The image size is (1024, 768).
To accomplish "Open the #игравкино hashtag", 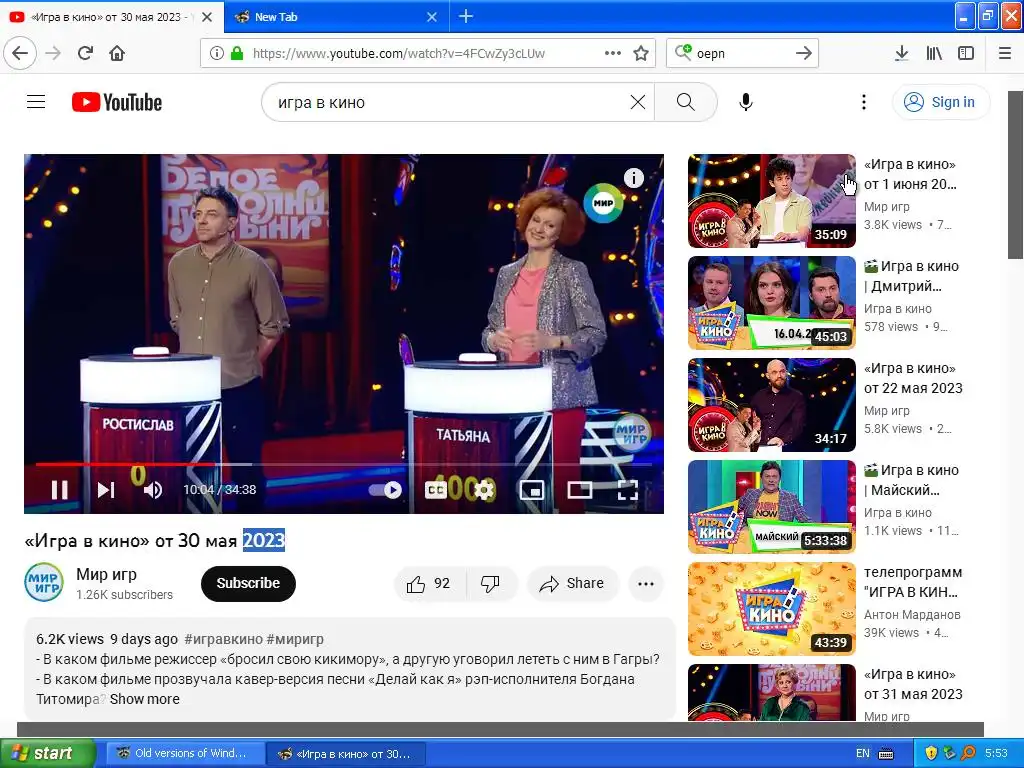I will 223,639.
